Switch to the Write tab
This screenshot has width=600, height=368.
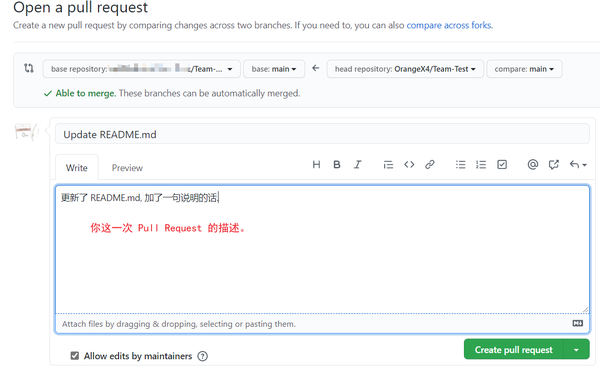[x=77, y=168]
